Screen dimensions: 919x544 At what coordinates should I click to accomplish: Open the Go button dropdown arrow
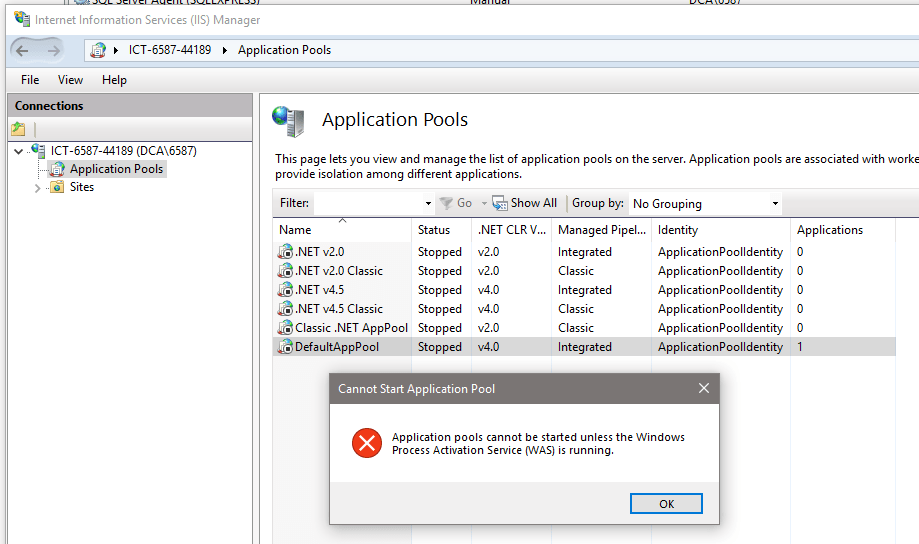[x=484, y=203]
